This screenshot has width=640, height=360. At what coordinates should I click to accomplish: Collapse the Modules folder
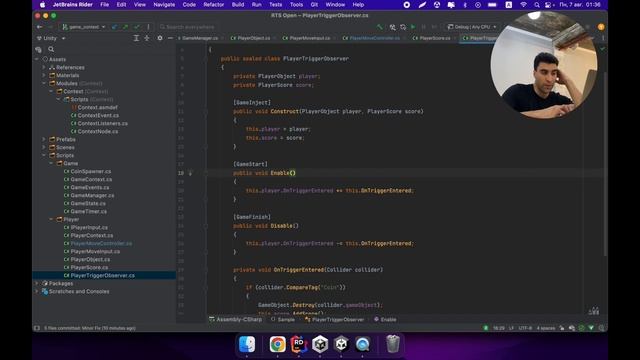point(44,83)
